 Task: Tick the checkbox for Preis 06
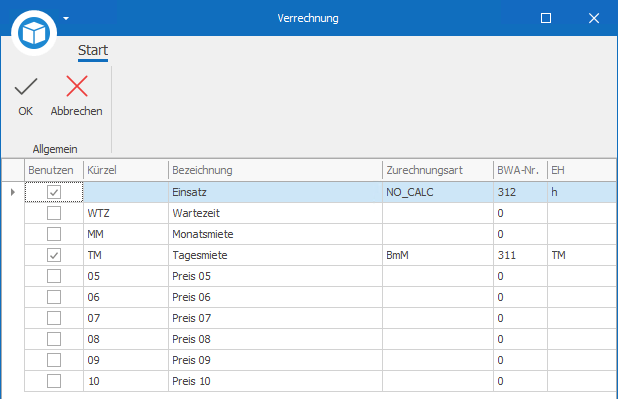click(54, 297)
